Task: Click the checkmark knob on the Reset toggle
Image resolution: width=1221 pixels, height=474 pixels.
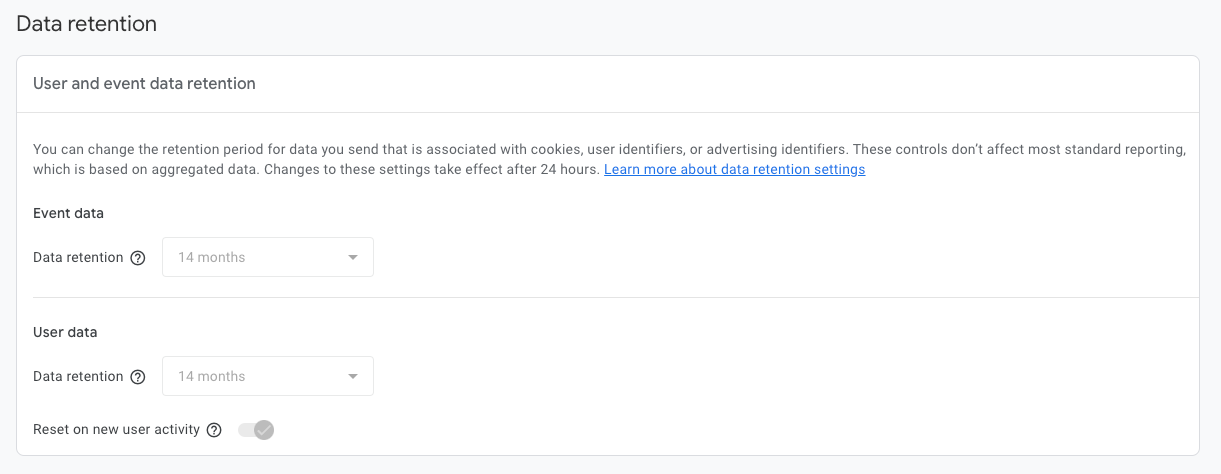Action: (264, 430)
